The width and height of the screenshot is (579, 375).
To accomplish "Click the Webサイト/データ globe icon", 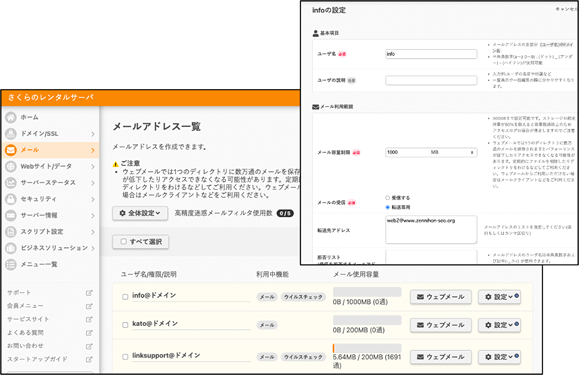I will (x=11, y=166).
